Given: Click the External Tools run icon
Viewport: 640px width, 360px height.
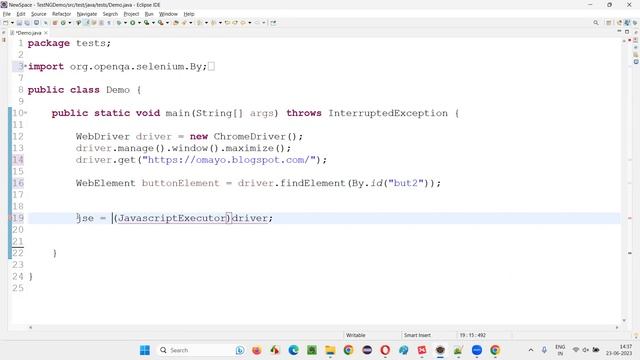Looking at the screenshot, I should point(160,23).
